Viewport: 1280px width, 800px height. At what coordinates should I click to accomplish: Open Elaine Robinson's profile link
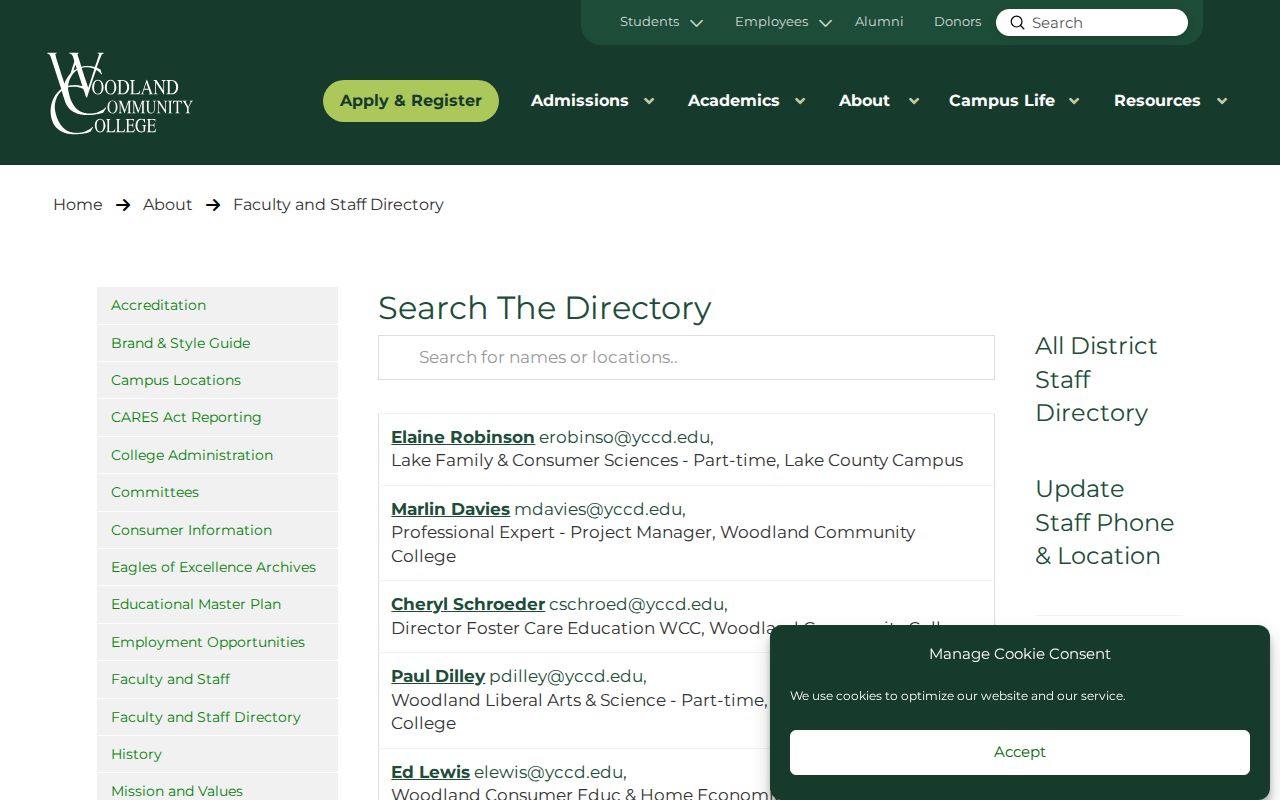point(463,437)
